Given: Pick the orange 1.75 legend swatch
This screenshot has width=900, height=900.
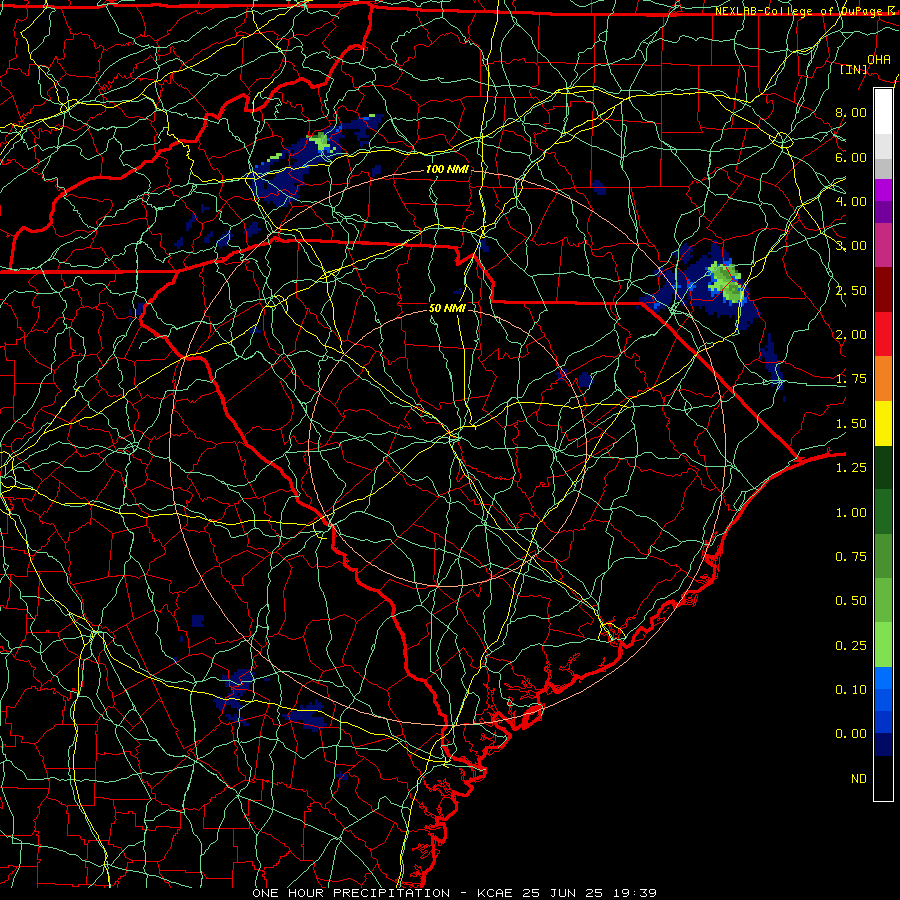Looking at the screenshot, I should pos(883,378).
